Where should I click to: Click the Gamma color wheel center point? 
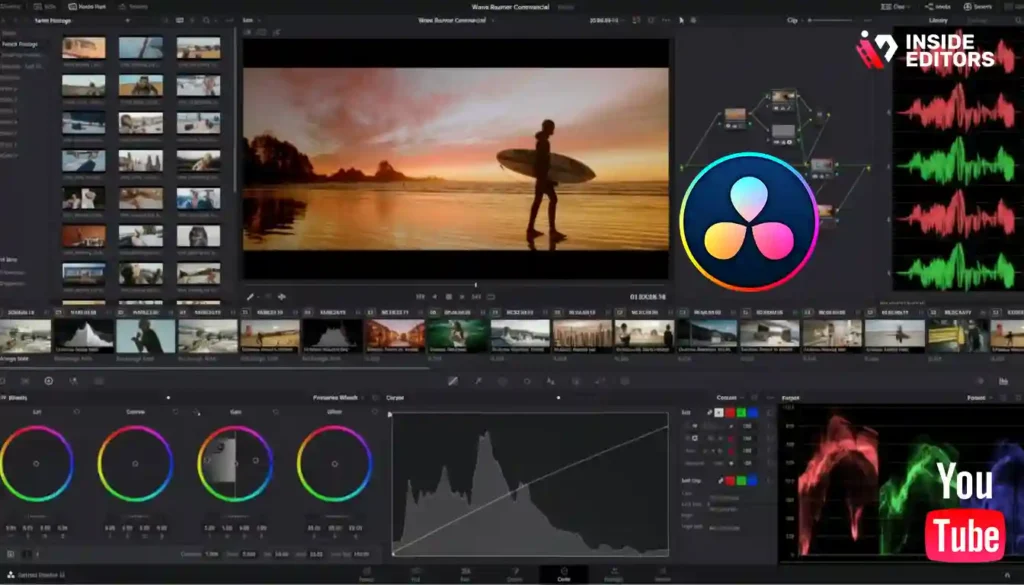pos(135,464)
